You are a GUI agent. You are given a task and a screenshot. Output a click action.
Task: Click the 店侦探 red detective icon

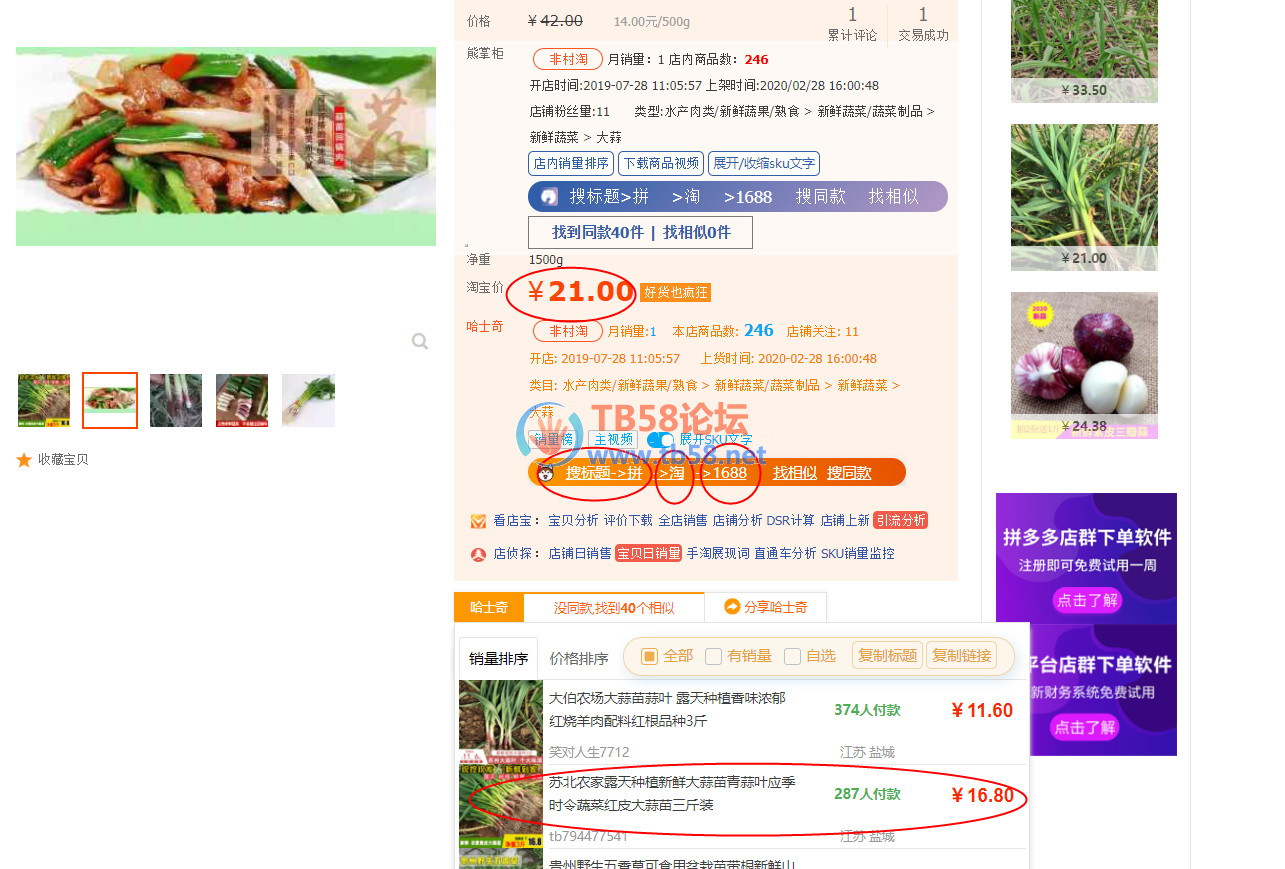click(x=478, y=554)
